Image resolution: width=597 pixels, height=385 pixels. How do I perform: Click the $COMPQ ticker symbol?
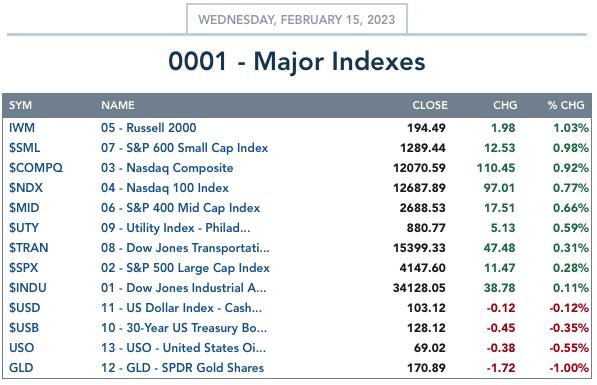coord(36,168)
